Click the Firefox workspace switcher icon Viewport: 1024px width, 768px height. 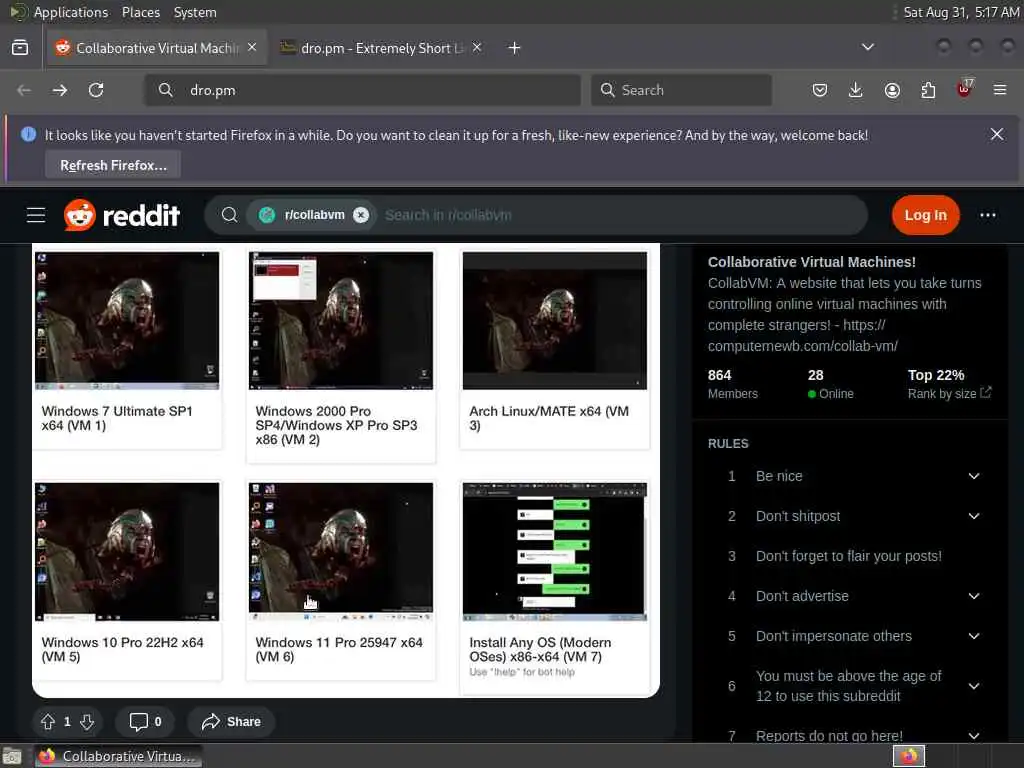pyautogui.click(x=909, y=756)
